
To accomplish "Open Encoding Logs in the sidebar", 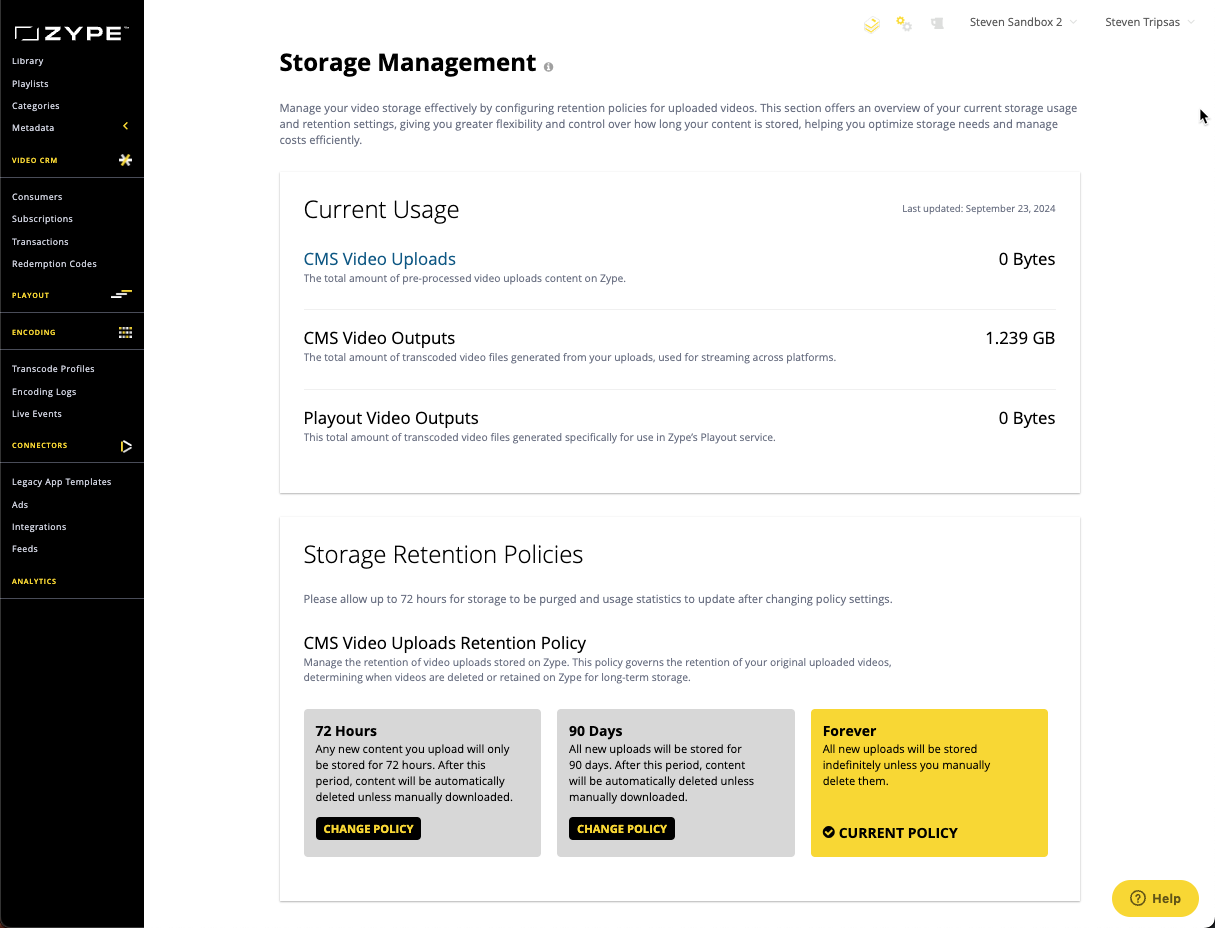I will (44, 392).
